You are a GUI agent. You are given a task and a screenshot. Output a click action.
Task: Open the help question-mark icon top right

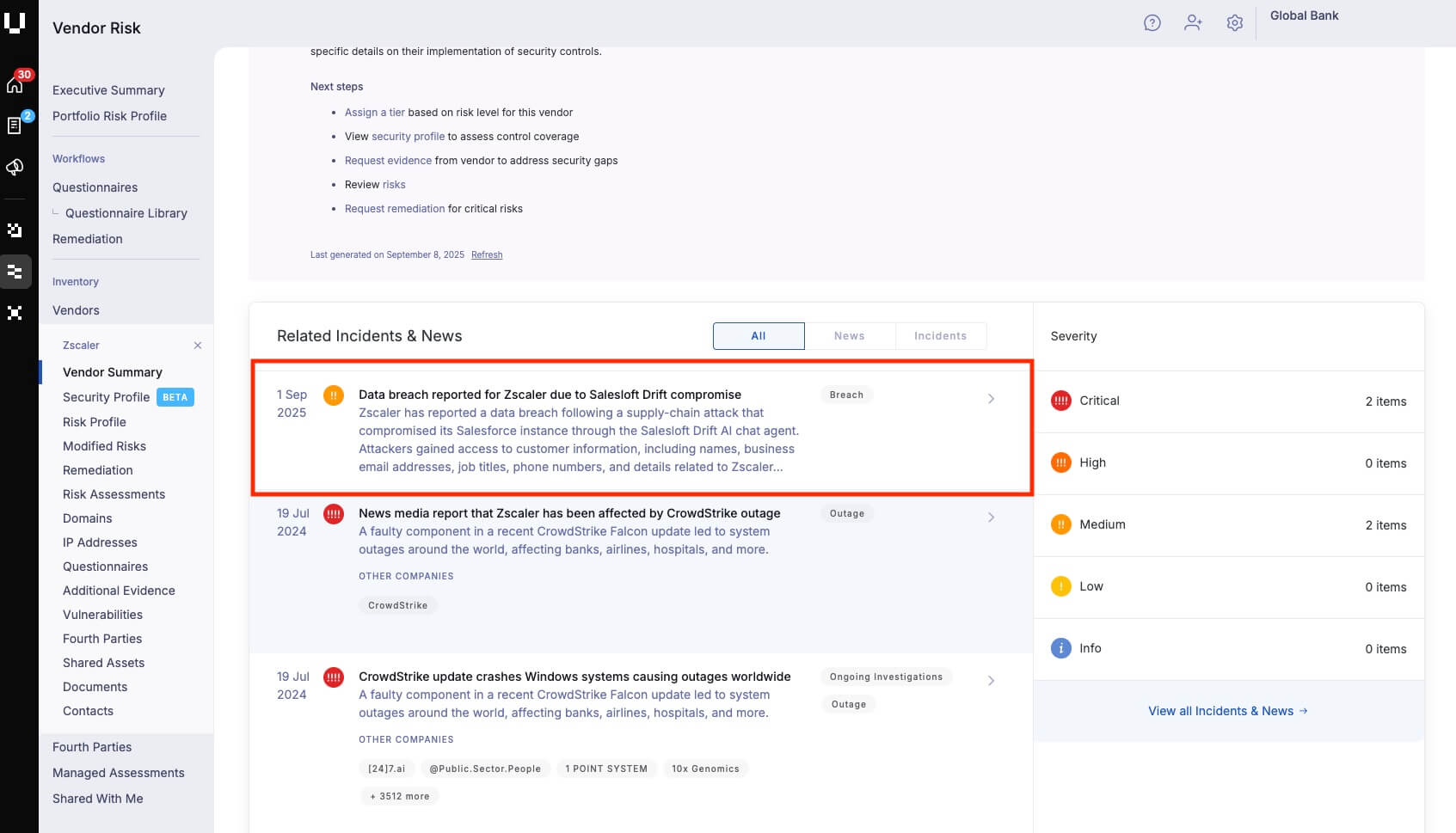coord(1152,23)
